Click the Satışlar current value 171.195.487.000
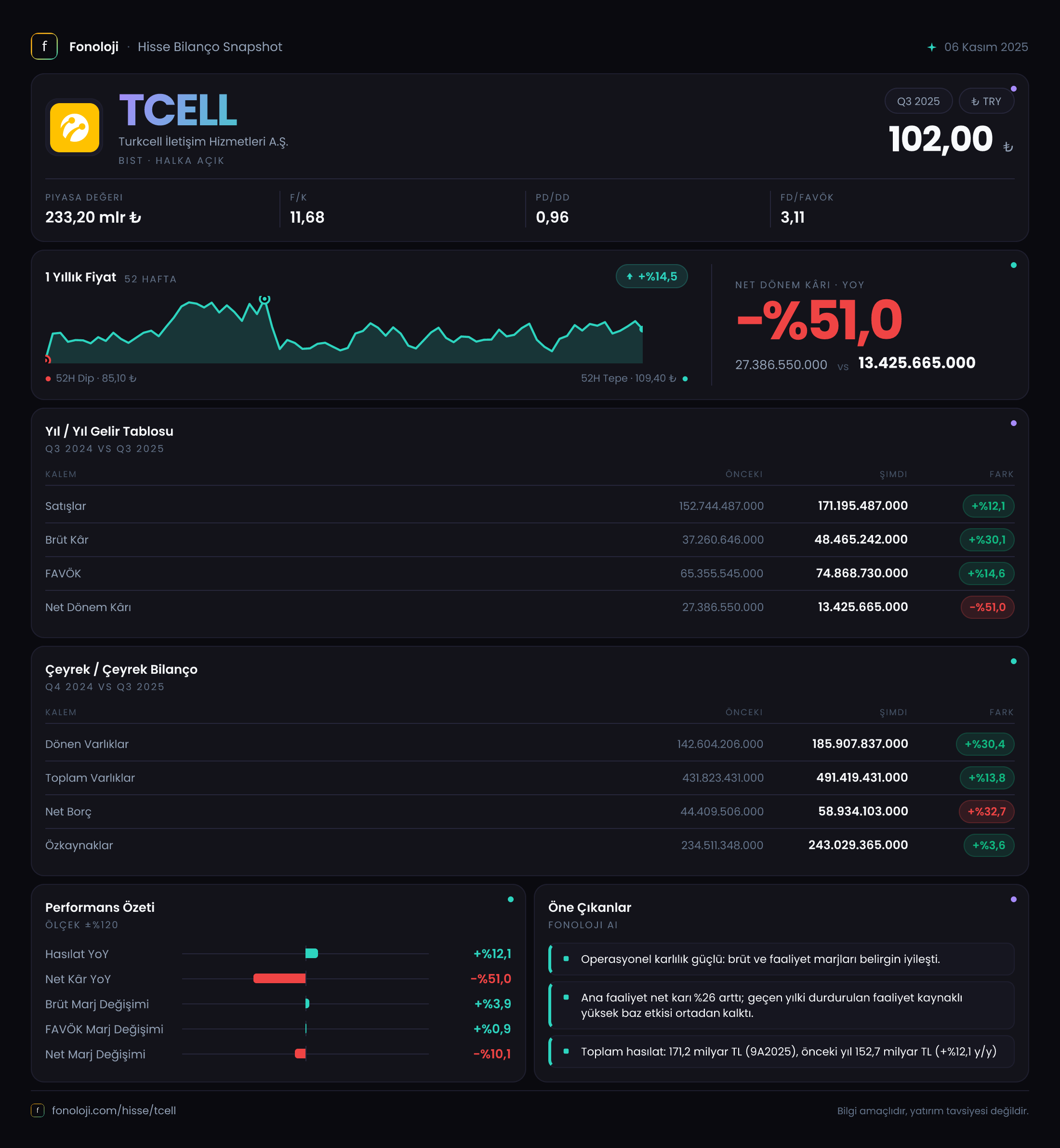 [862, 506]
